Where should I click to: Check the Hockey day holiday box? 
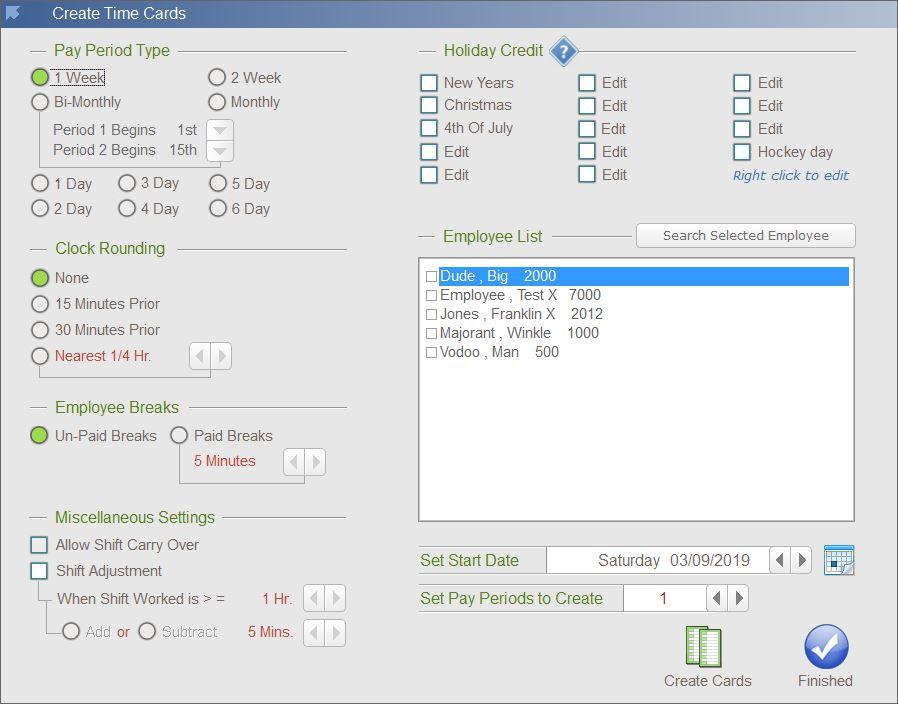742,152
